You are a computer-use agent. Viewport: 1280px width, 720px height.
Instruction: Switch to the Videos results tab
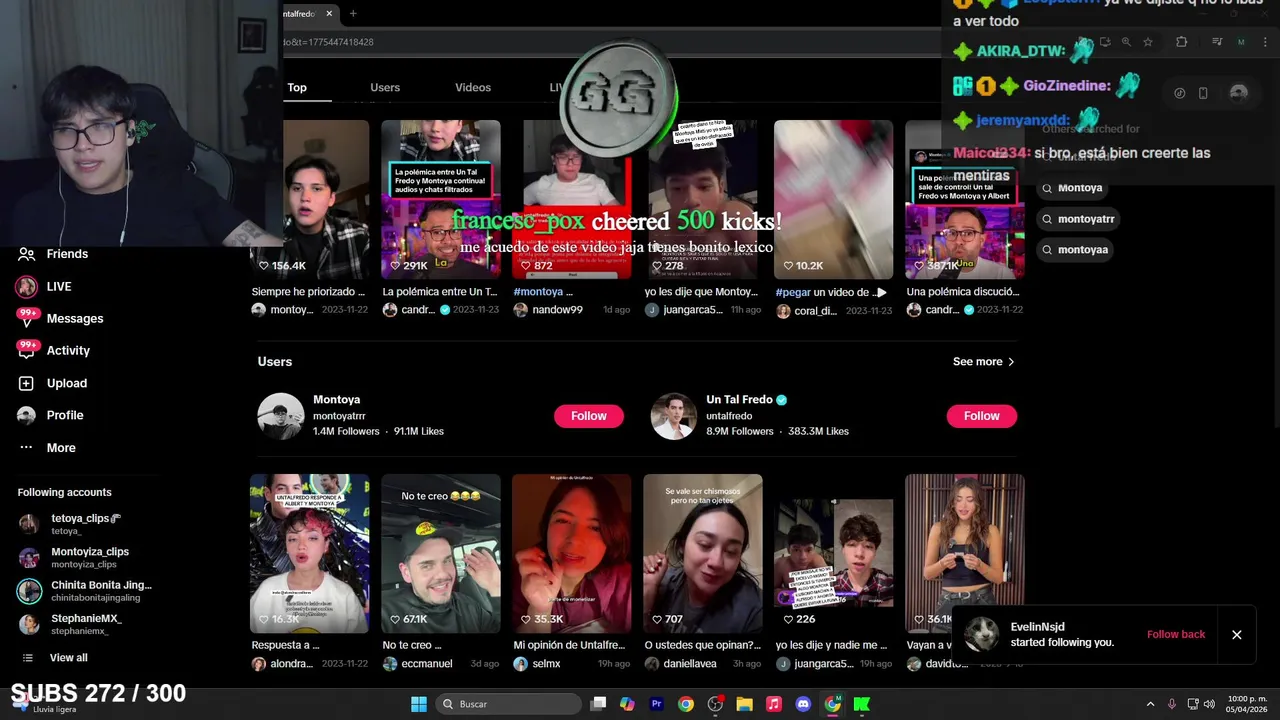tap(473, 88)
